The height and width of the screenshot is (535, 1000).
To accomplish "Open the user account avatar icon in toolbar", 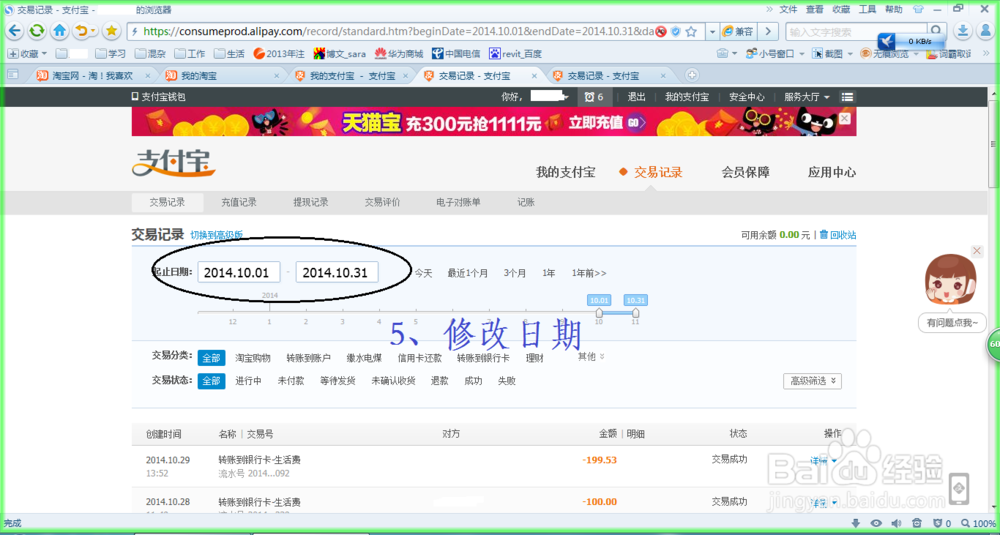I will (x=985, y=31).
